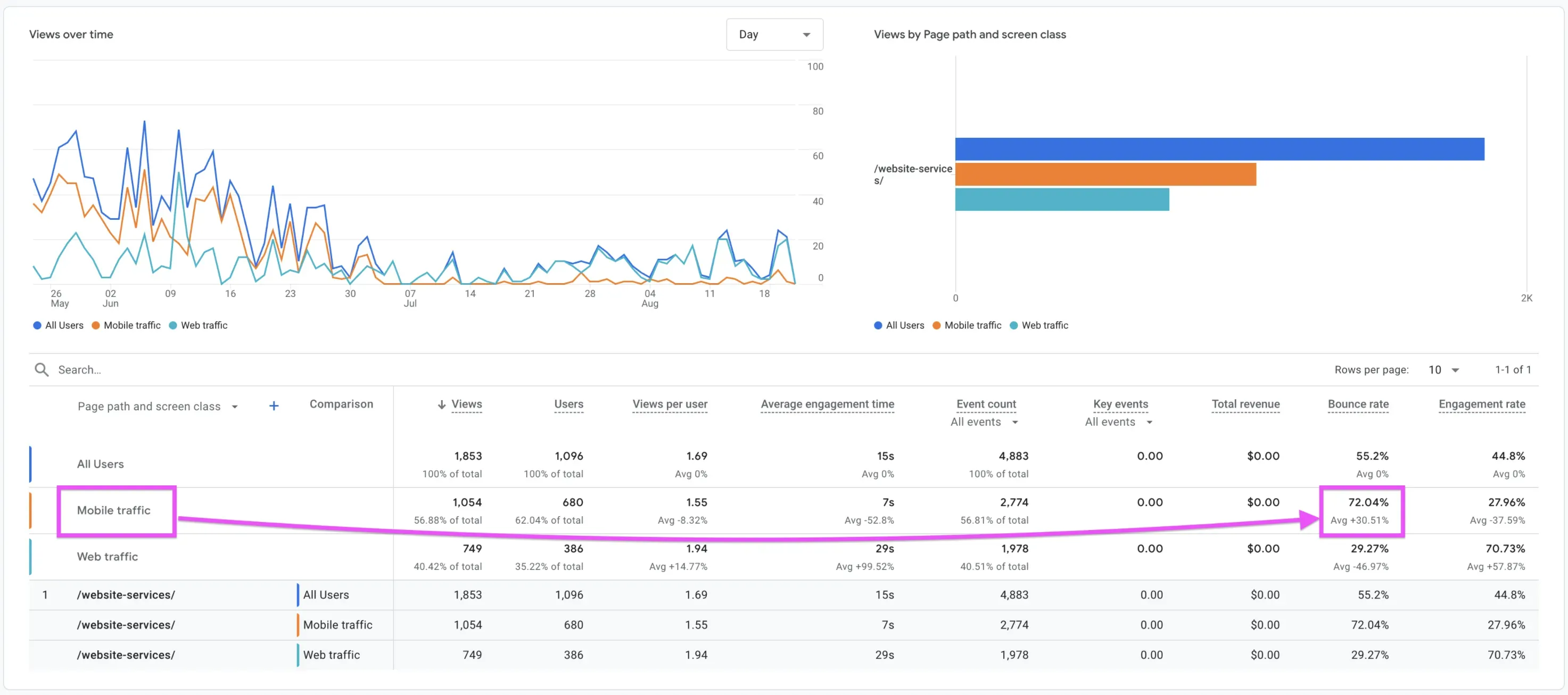This screenshot has width=1568, height=695.
Task: Click /website-services/ in the Web traffic row
Action: 126,655
